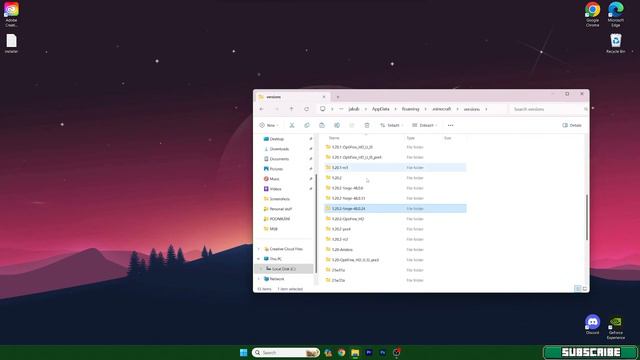Image resolution: width=640 pixels, height=360 pixels.
Task: Click Premiere Pro icon in taskbar
Action: (369, 353)
